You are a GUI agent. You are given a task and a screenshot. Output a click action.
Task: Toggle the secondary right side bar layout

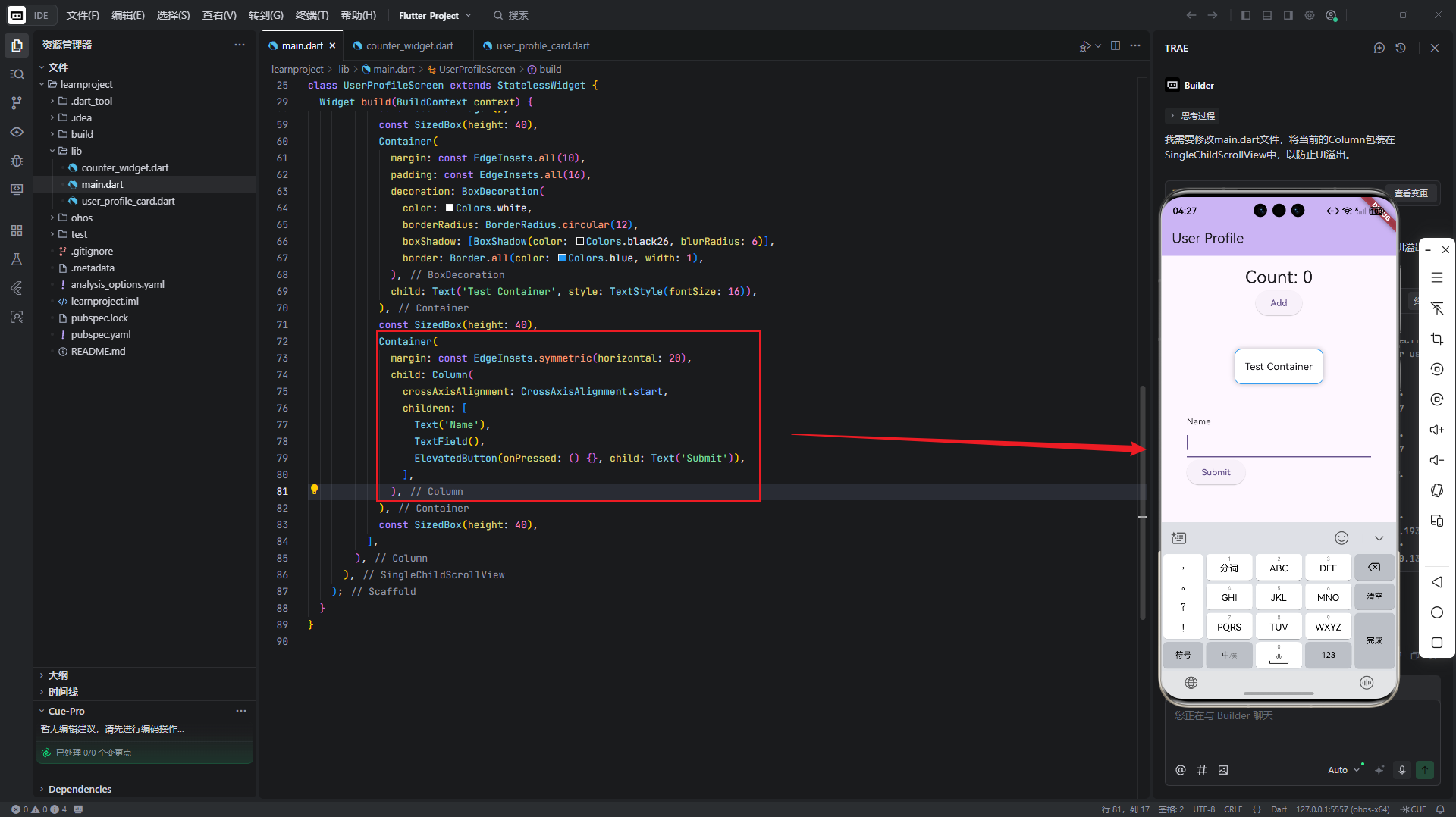[1288, 15]
